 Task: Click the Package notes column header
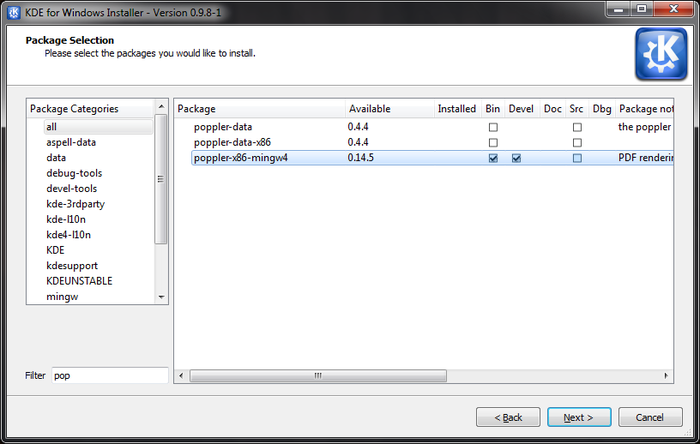click(x=645, y=109)
